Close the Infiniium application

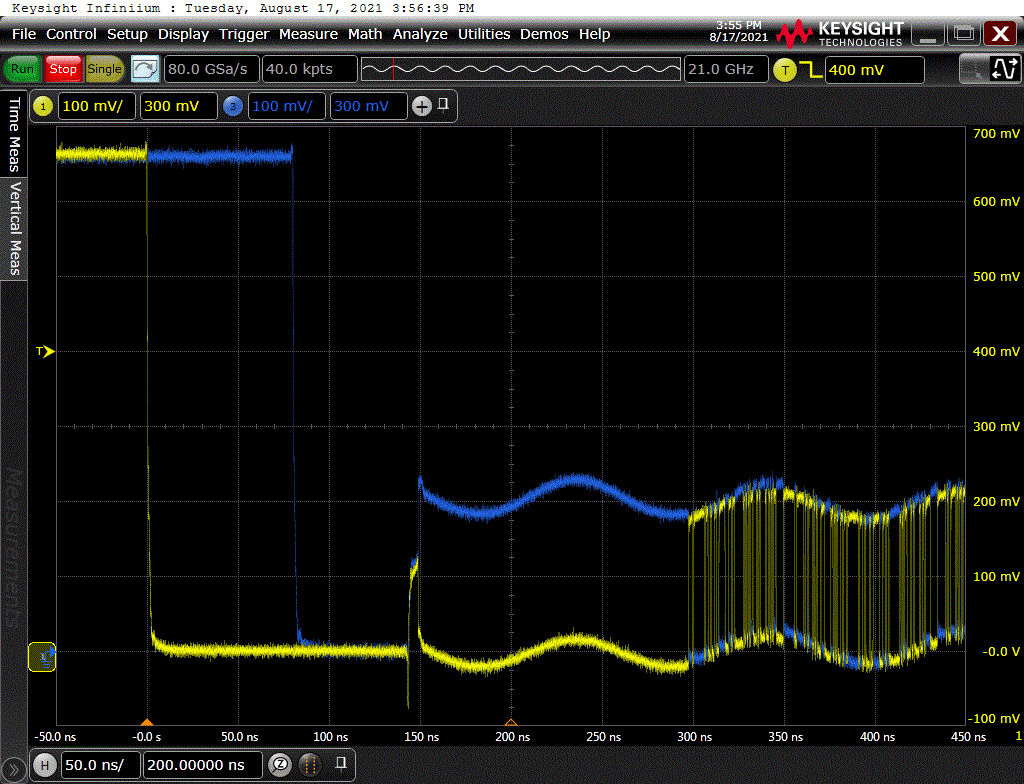[1000, 34]
